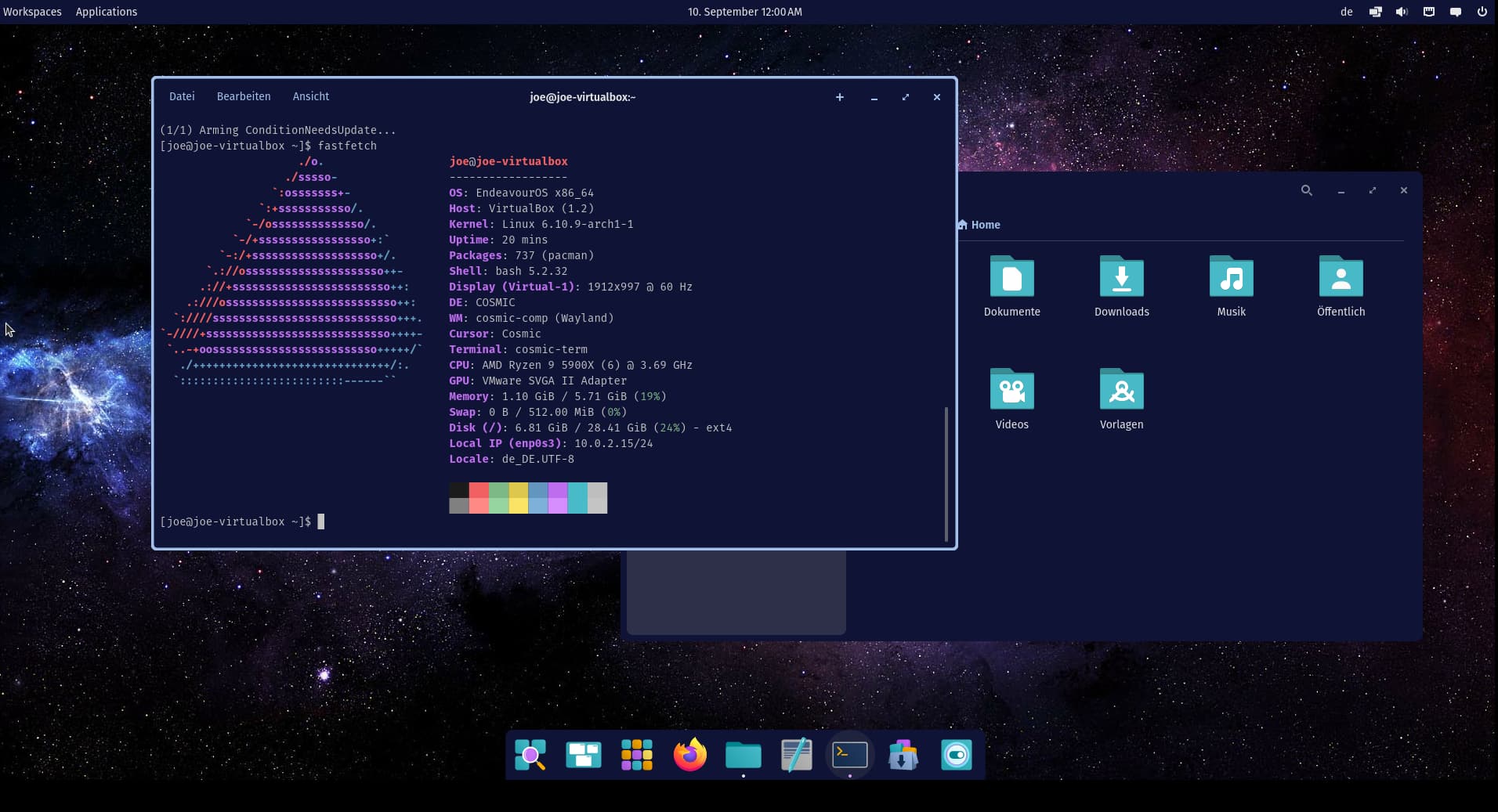Screen dimensions: 1498x812
Task: Click the terminal title joe@joe-virtualbox:~
Action: tap(582, 97)
